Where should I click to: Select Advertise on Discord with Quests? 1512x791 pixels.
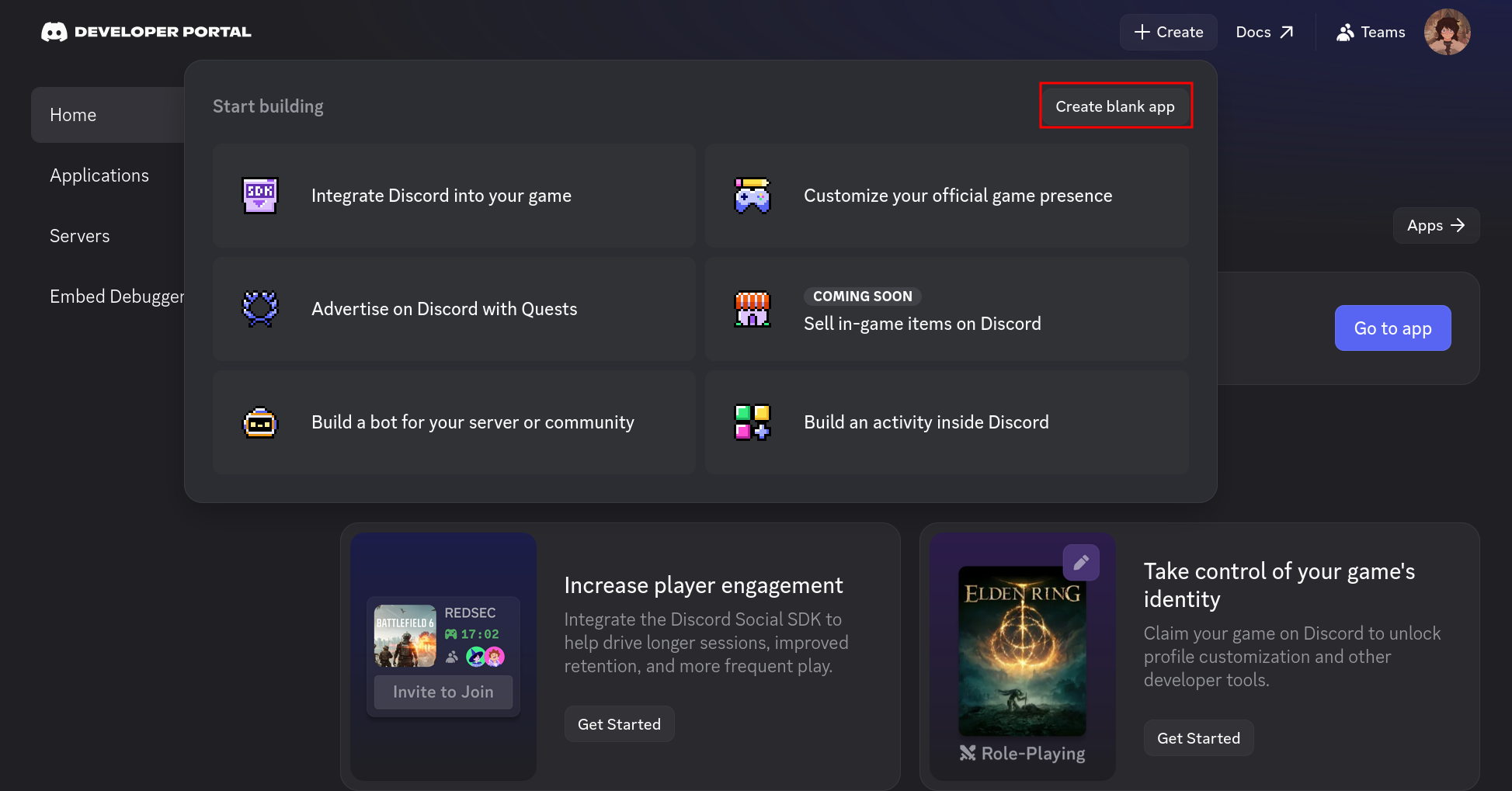pos(454,309)
